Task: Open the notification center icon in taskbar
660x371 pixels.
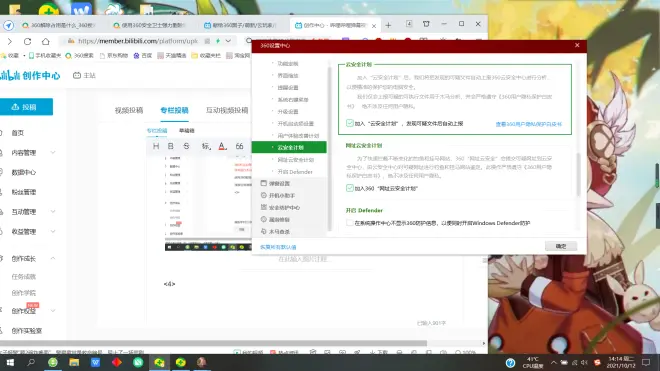Action: (646, 363)
